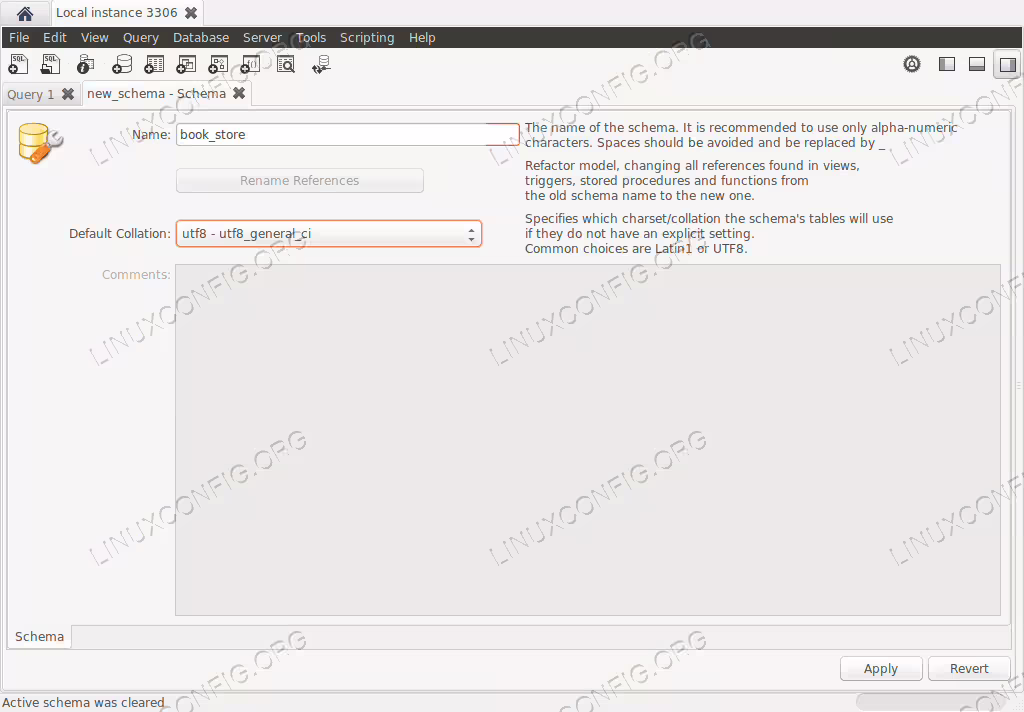Close the Local instance 3306 tab
Viewport: 1024px width, 712px height.
click(191, 12)
